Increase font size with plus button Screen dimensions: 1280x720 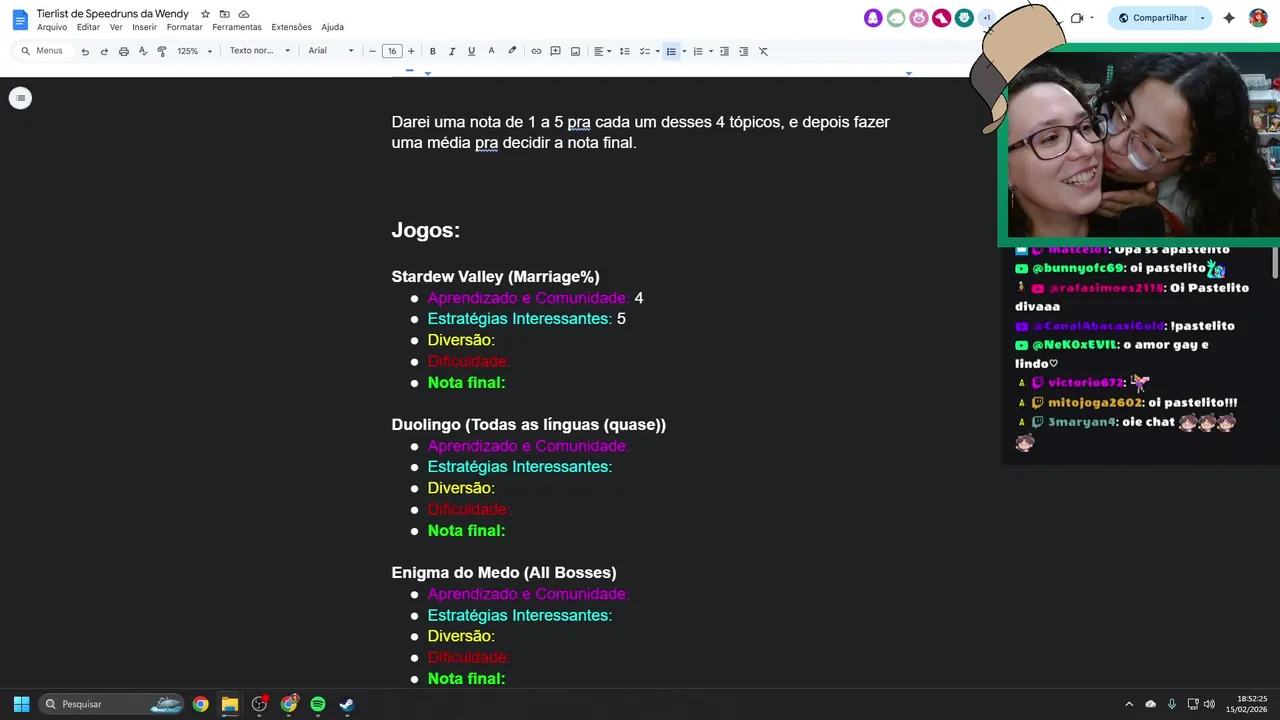410,51
